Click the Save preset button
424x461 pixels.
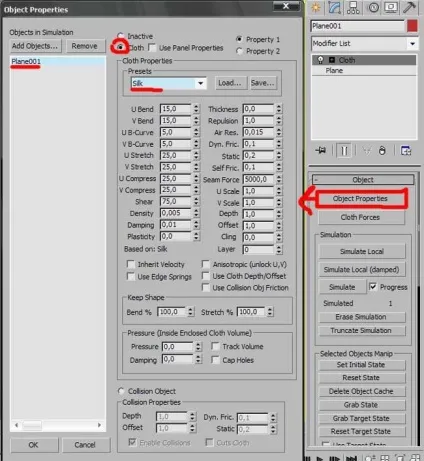tap(263, 83)
